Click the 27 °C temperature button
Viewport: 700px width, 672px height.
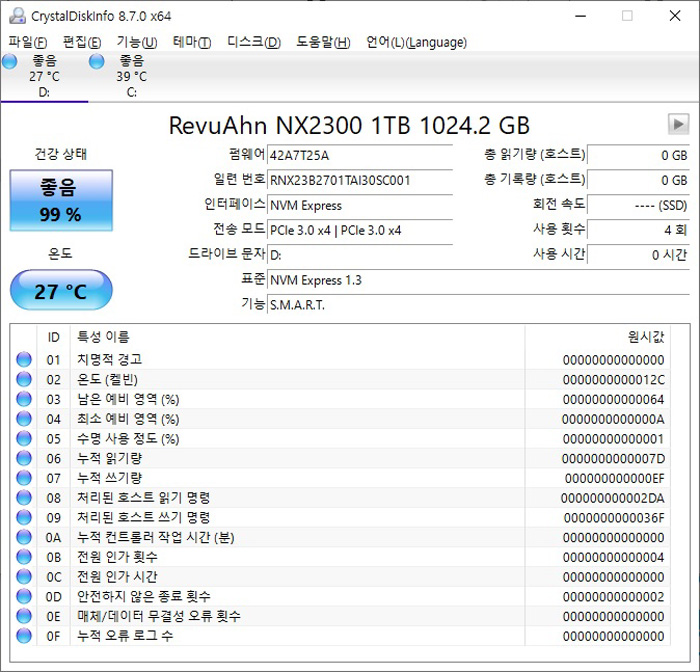coord(61,291)
